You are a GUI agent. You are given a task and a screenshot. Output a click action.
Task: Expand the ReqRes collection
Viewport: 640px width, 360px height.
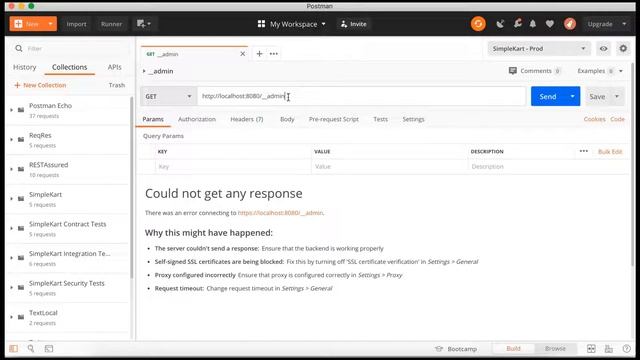(11, 140)
